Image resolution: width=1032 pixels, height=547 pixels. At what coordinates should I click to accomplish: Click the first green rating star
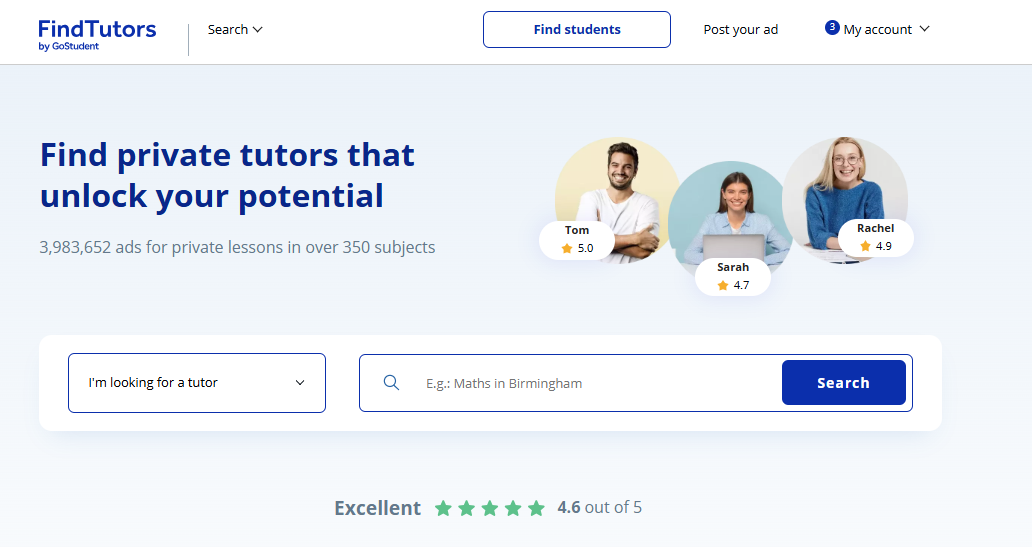click(x=443, y=508)
